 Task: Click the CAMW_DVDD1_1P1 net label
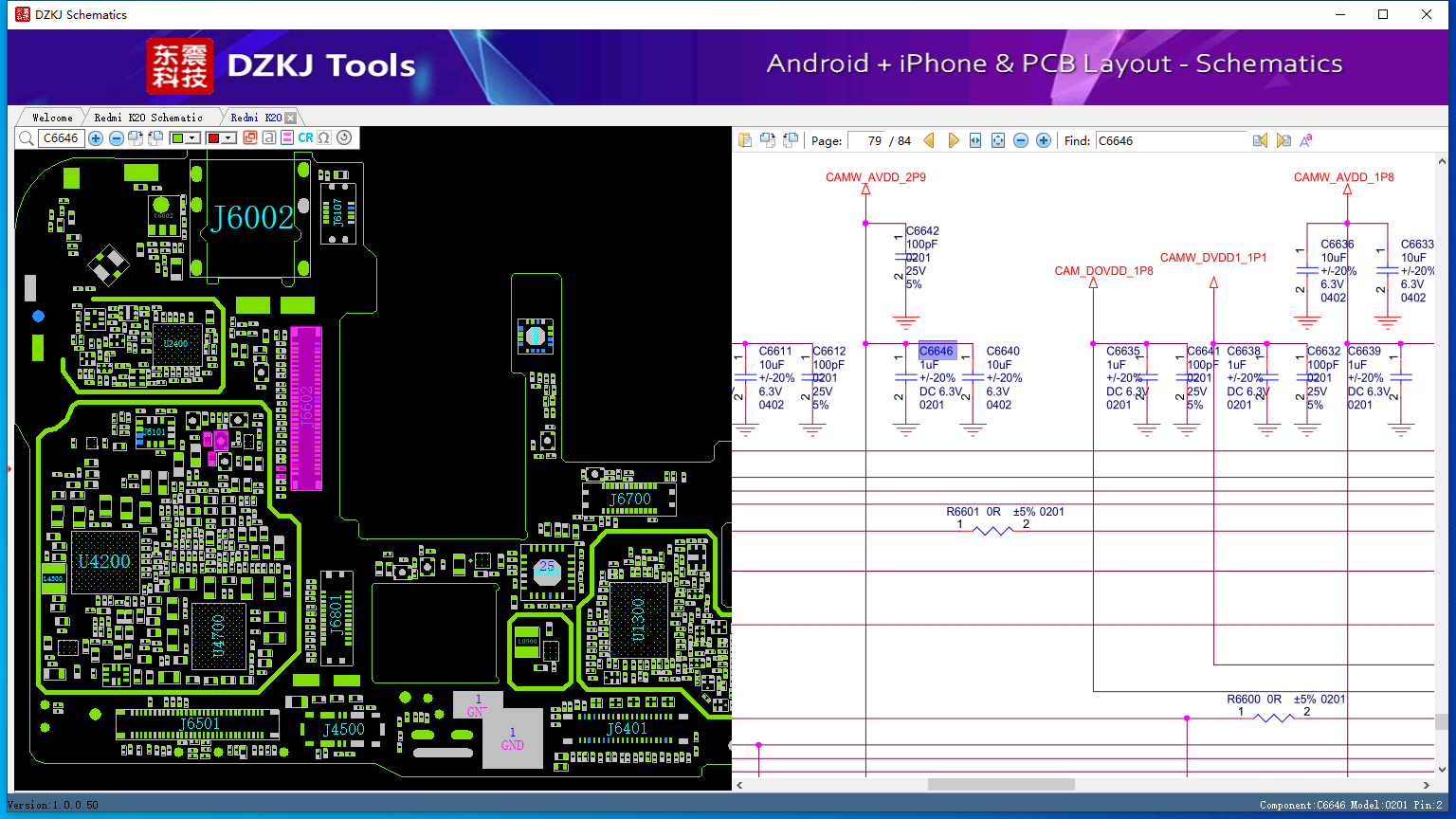point(1213,258)
